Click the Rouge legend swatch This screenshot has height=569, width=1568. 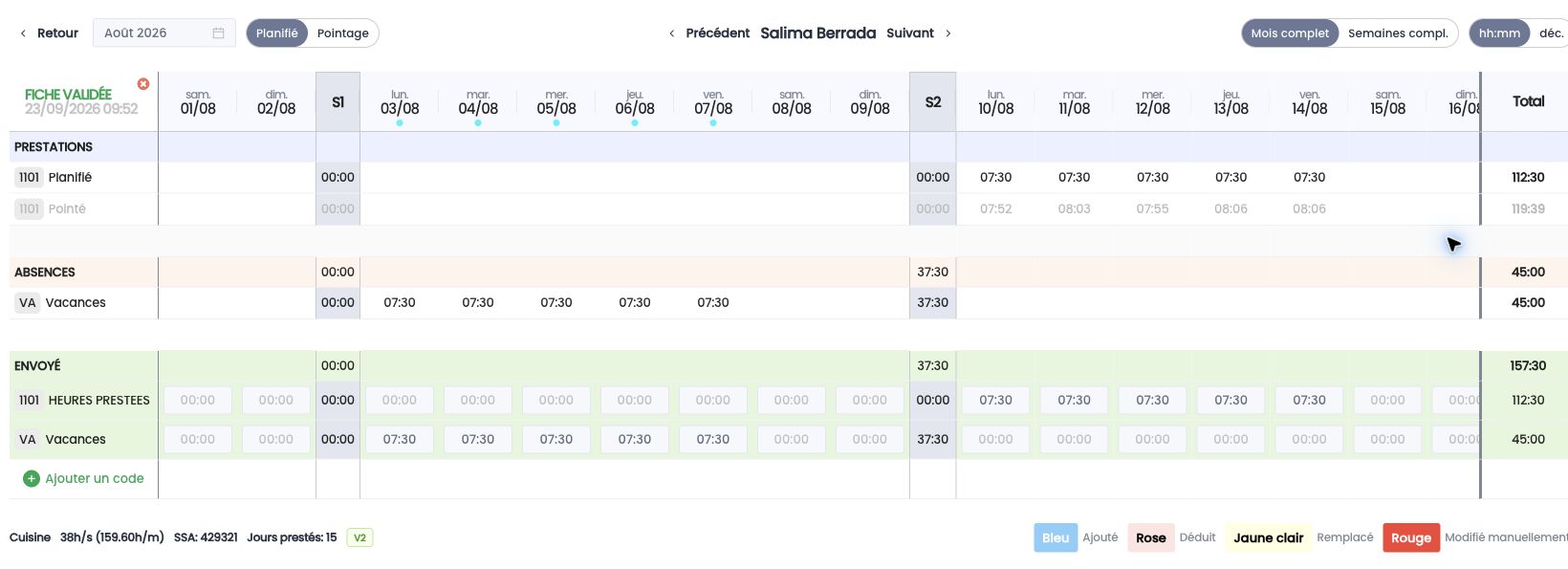tap(1411, 537)
